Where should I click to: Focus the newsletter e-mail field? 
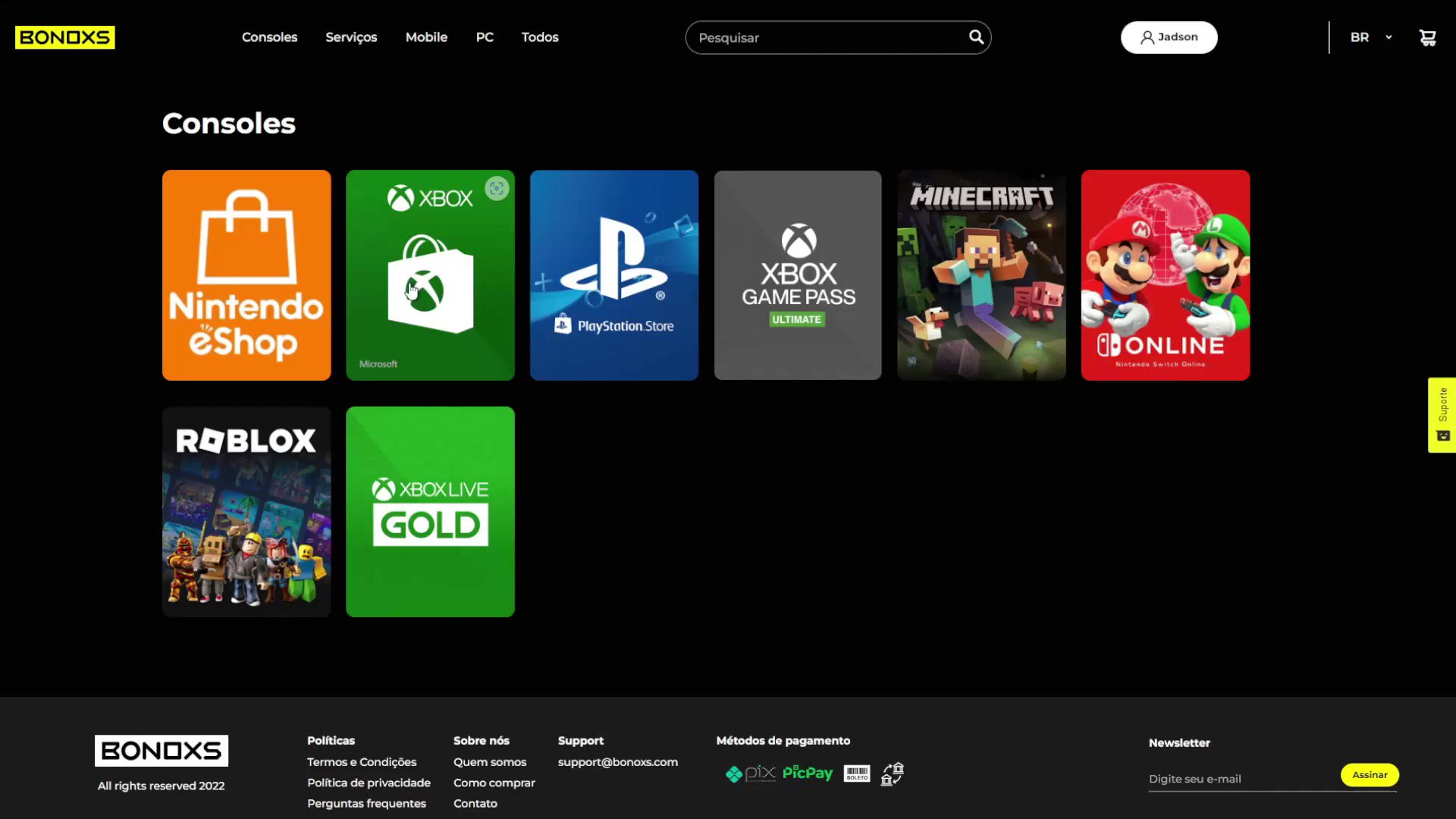point(1242,779)
